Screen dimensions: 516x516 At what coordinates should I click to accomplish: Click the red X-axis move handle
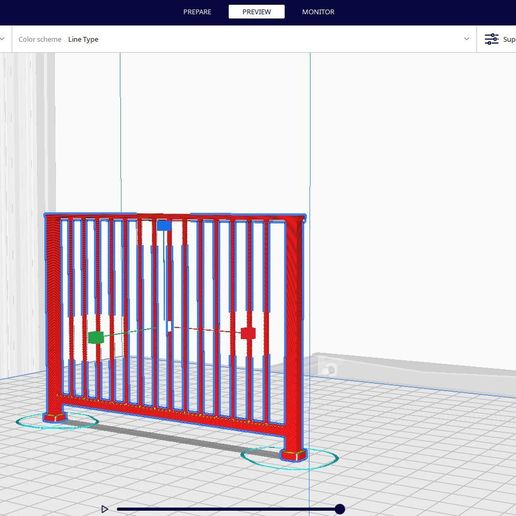248,333
